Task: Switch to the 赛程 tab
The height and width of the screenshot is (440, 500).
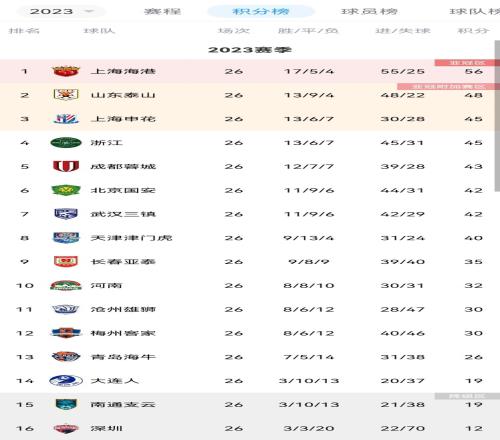Action: coord(162,11)
